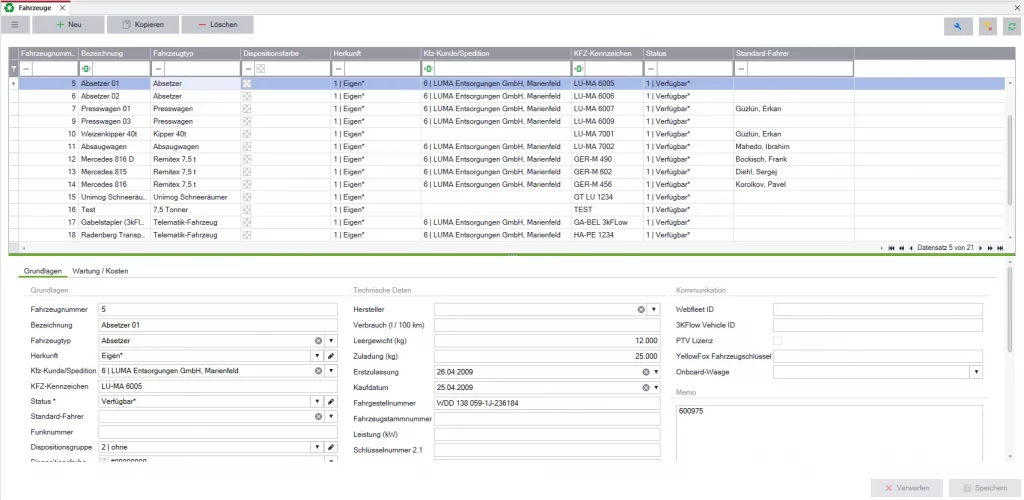Go to next record in navigator

(x=981, y=248)
